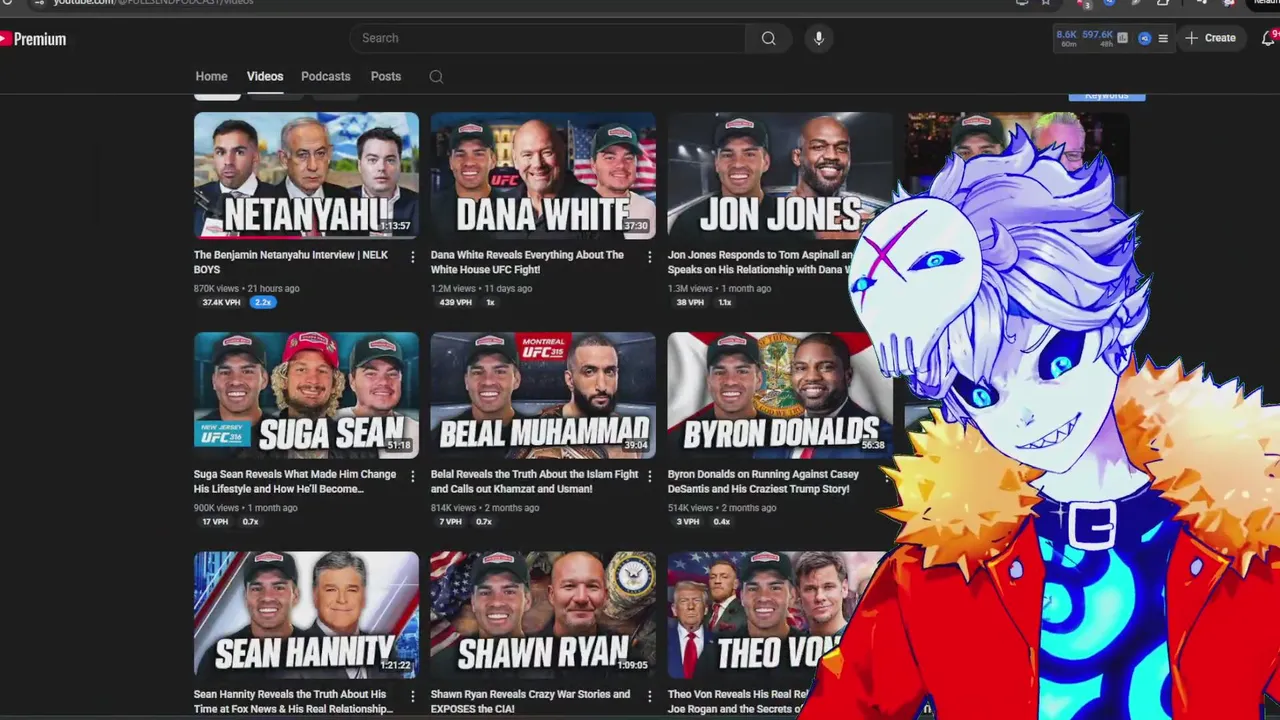Open the JON JONES video thumbnail
This screenshot has width=1280, height=720.
[x=780, y=175]
